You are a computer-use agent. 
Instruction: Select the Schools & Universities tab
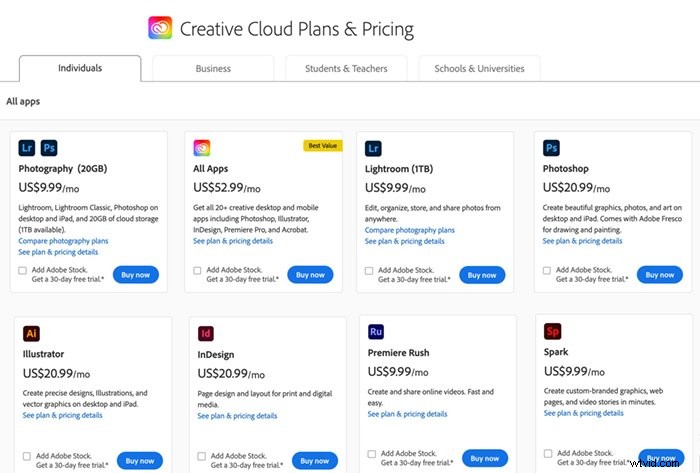[480, 69]
